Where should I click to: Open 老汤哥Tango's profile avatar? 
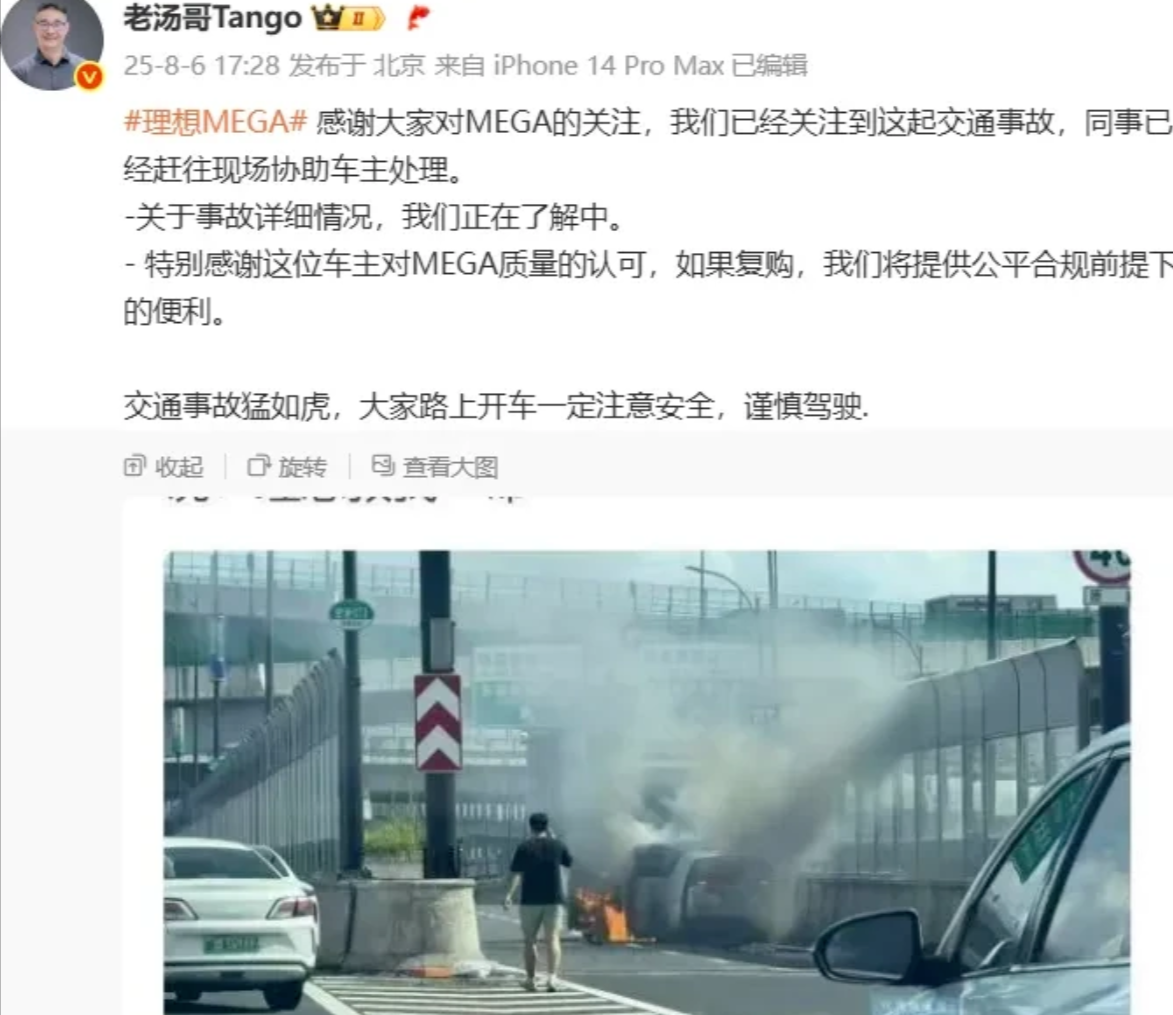(x=52, y=41)
